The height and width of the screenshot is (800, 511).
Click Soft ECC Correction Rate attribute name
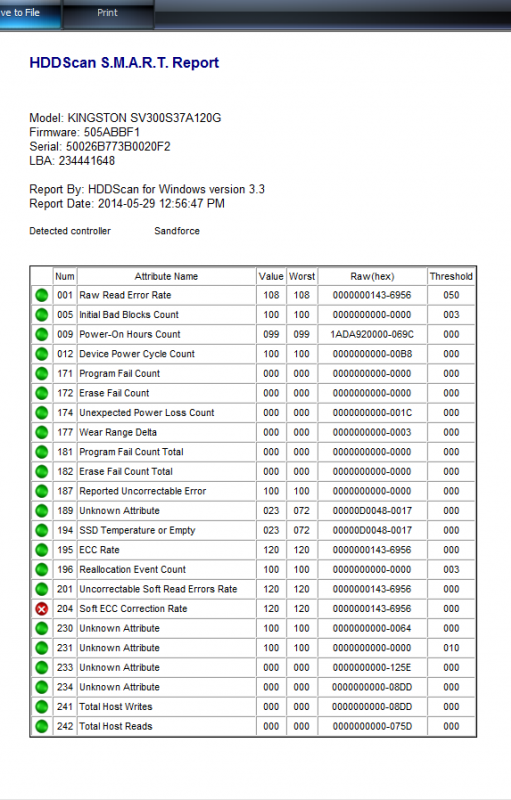pos(133,609)
